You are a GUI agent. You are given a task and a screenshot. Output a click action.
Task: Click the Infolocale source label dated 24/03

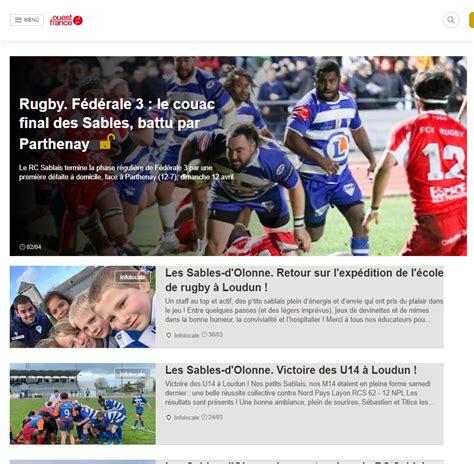[x=186, y=417]
